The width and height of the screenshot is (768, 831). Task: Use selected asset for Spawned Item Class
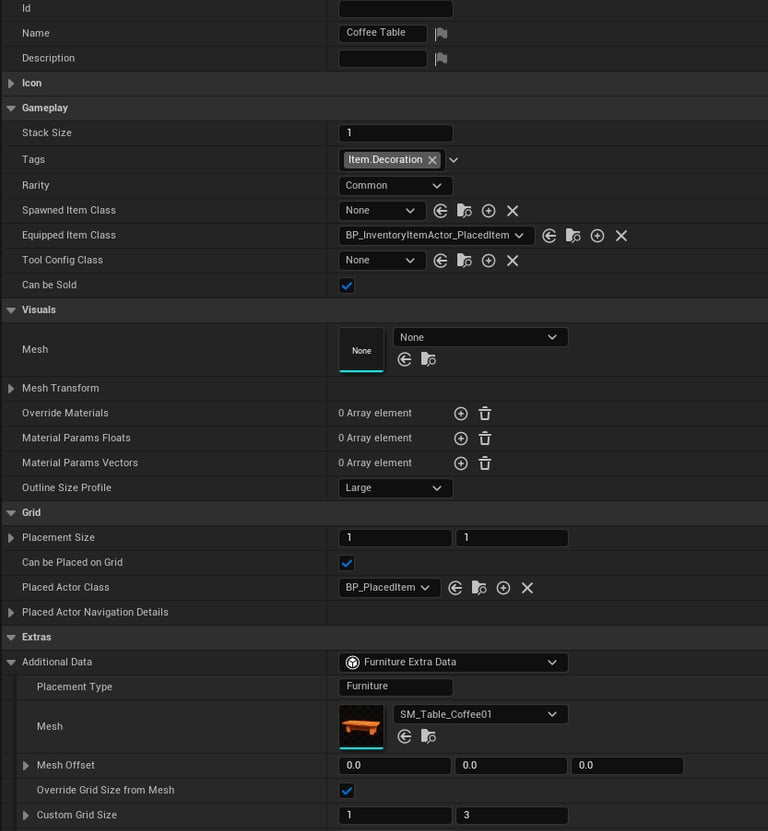coord(440,211)
